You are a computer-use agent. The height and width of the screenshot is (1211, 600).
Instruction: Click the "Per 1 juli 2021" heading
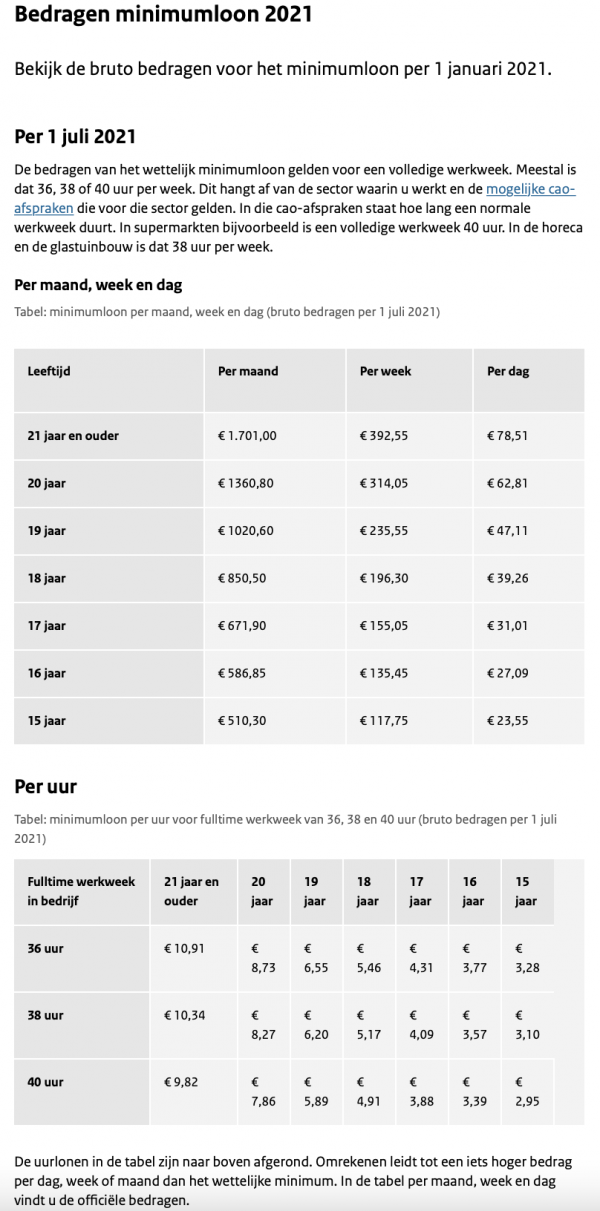click(x=75, y=136)
